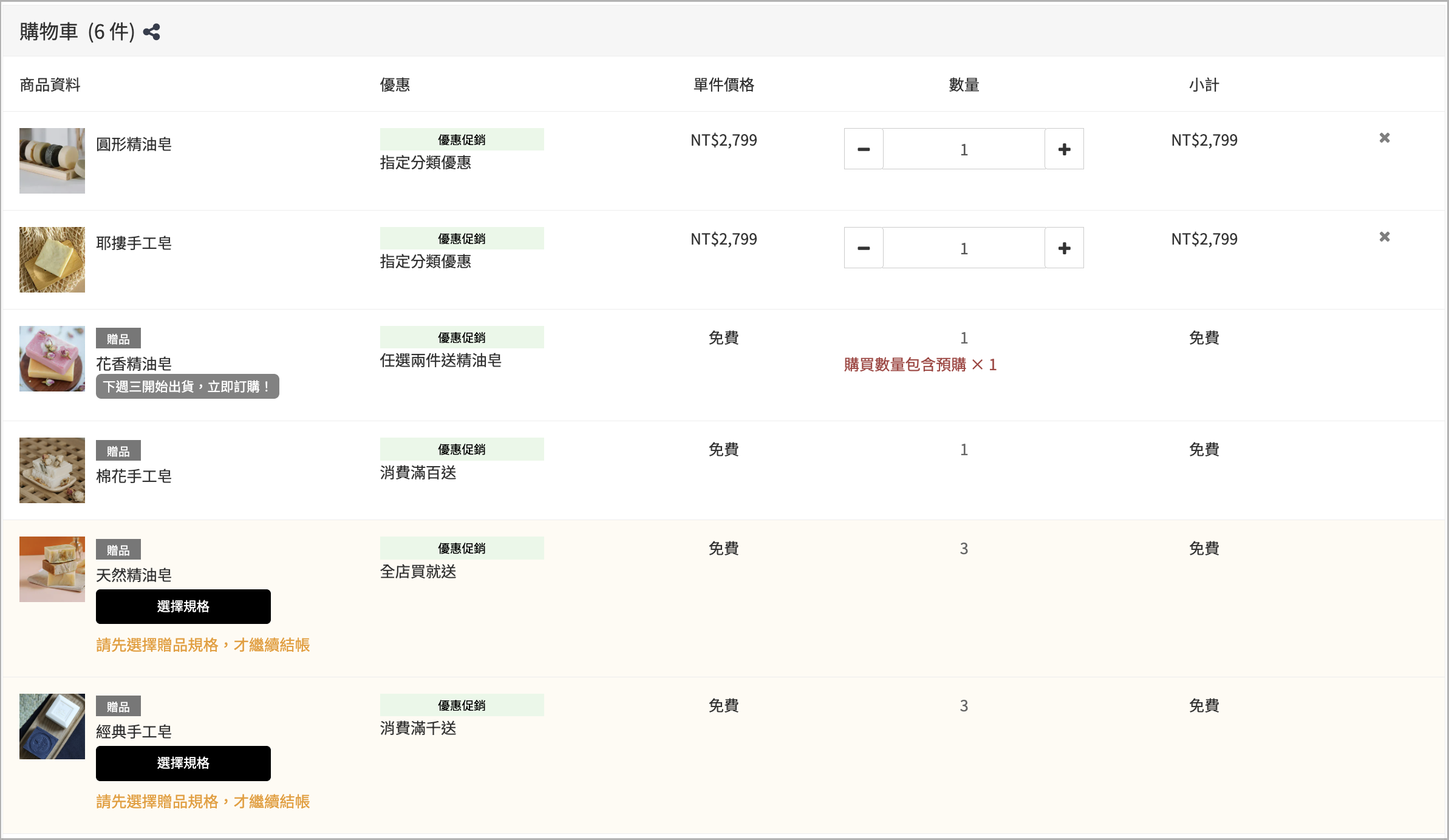Open 耶摟手工皂 product thumbnail

pyautogui.click(x=52, y=260)
